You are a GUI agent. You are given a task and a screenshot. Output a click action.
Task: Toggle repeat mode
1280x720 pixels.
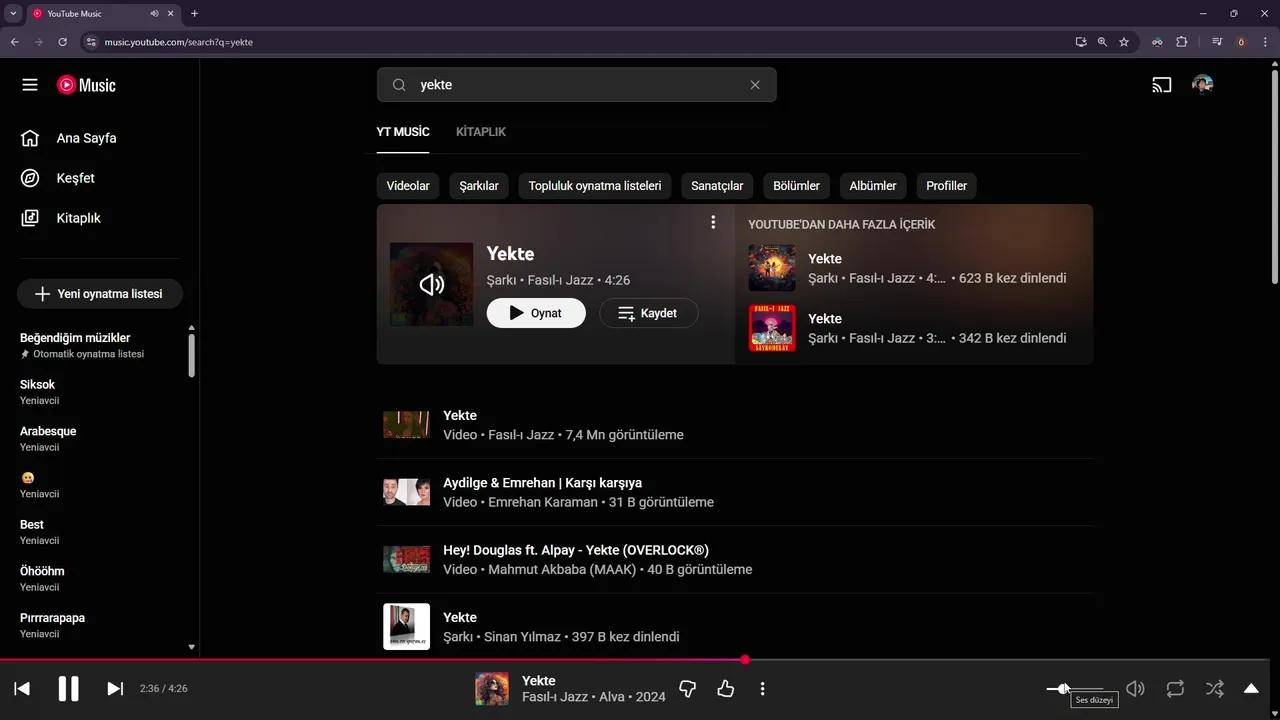point(1175,688)
